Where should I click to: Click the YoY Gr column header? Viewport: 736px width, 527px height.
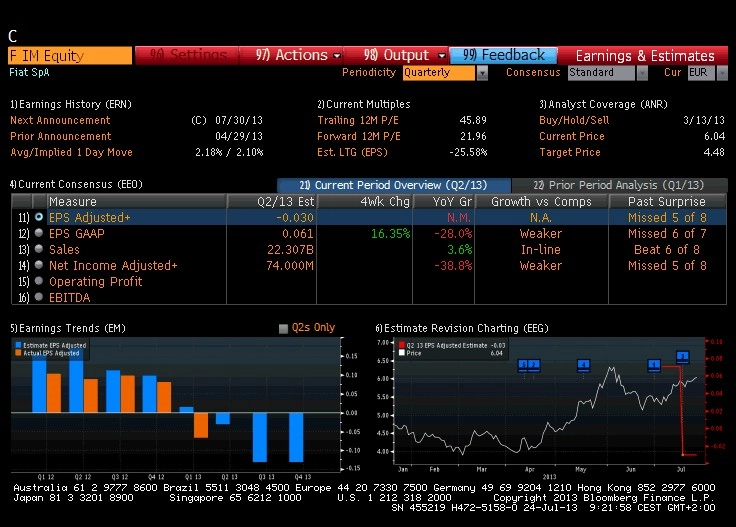(x=444, y=201)
